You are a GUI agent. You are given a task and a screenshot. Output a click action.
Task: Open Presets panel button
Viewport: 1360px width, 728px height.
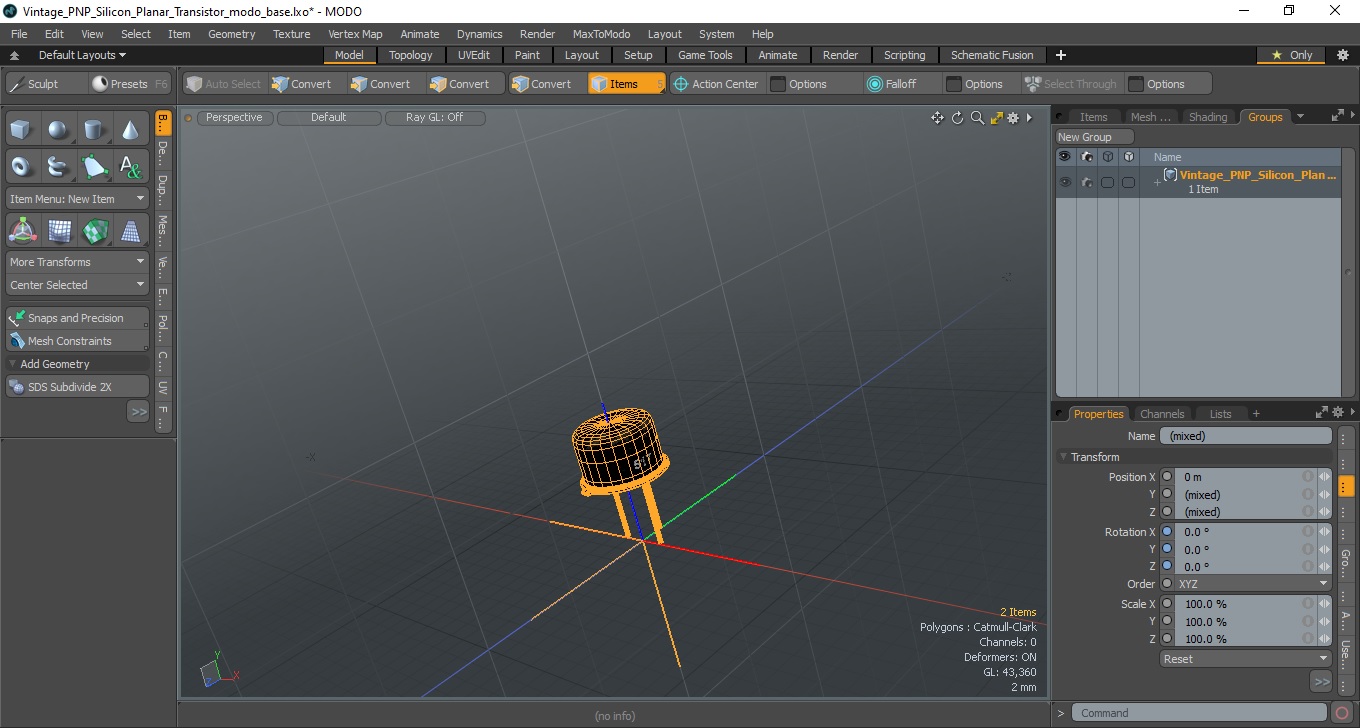(x=129, y=84)
